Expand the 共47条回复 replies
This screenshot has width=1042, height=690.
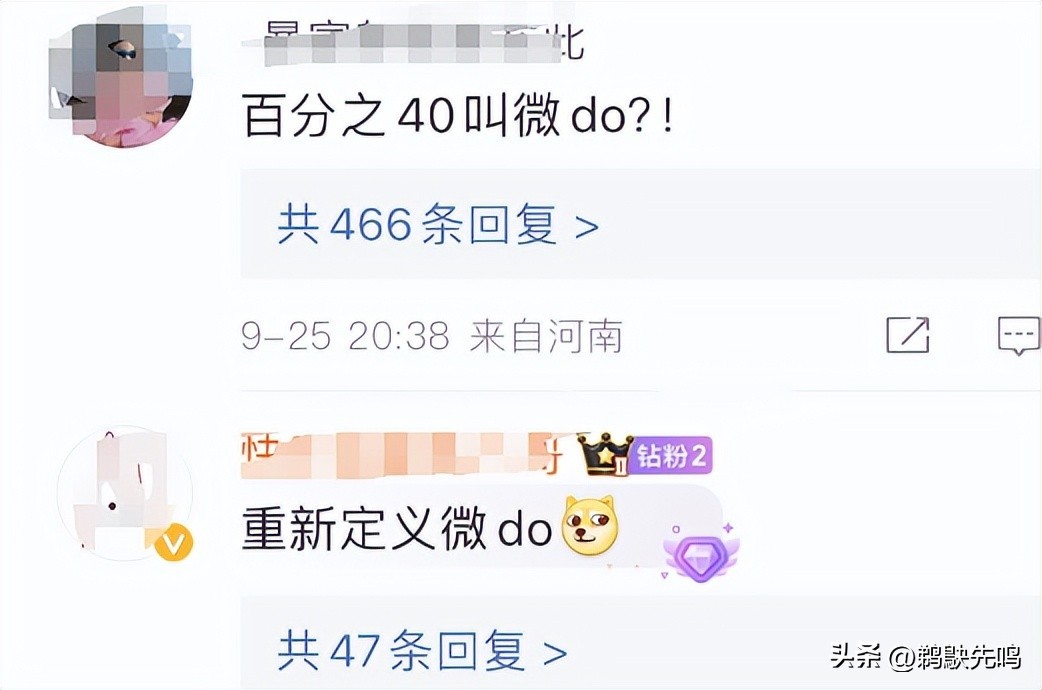tap(423, 651)
